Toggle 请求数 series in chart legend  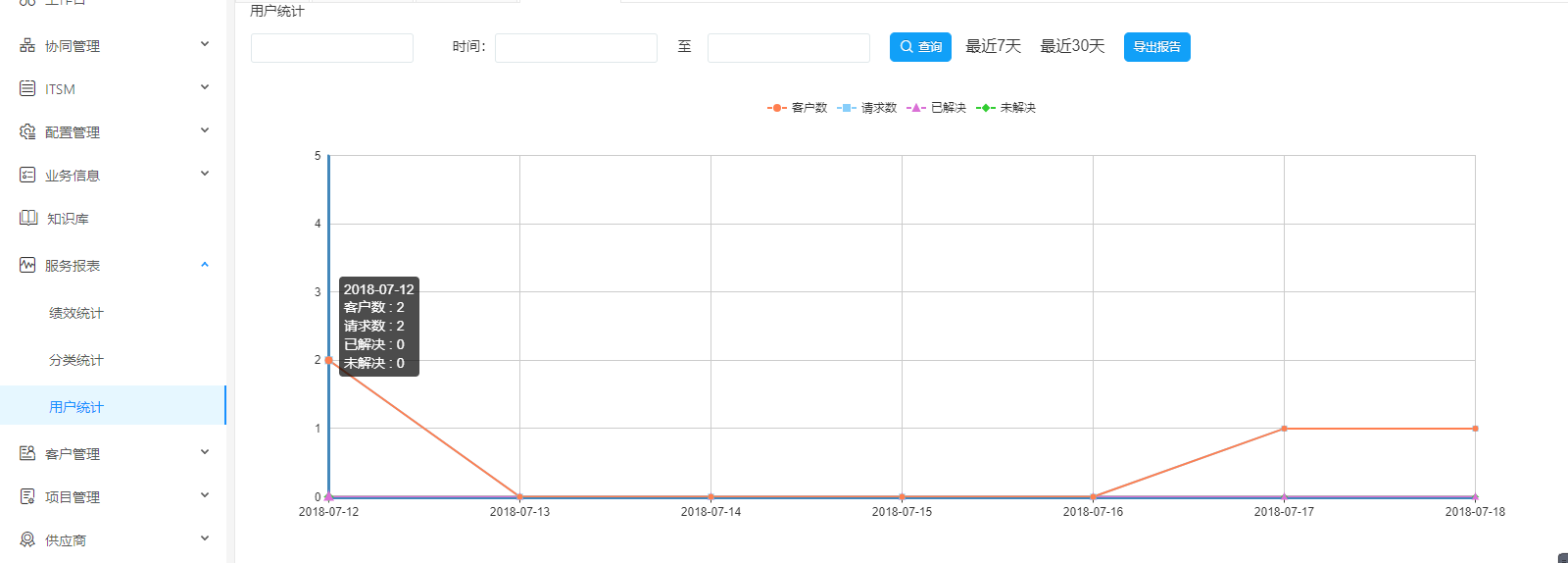[867, 108]
